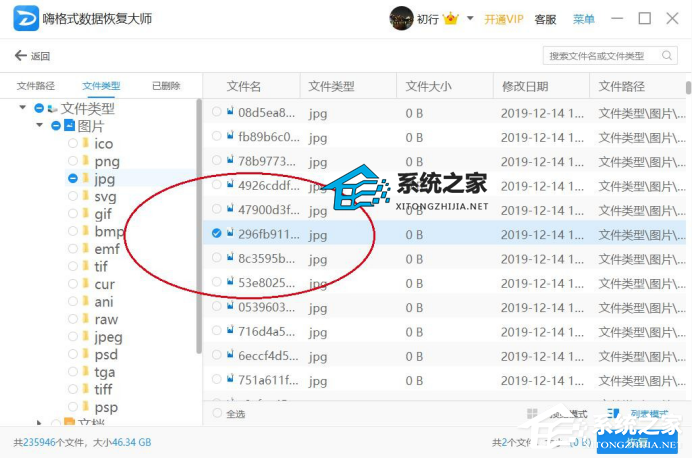
Task: Open the account dropdown arrow beside crown
Action: click(471, 19)
